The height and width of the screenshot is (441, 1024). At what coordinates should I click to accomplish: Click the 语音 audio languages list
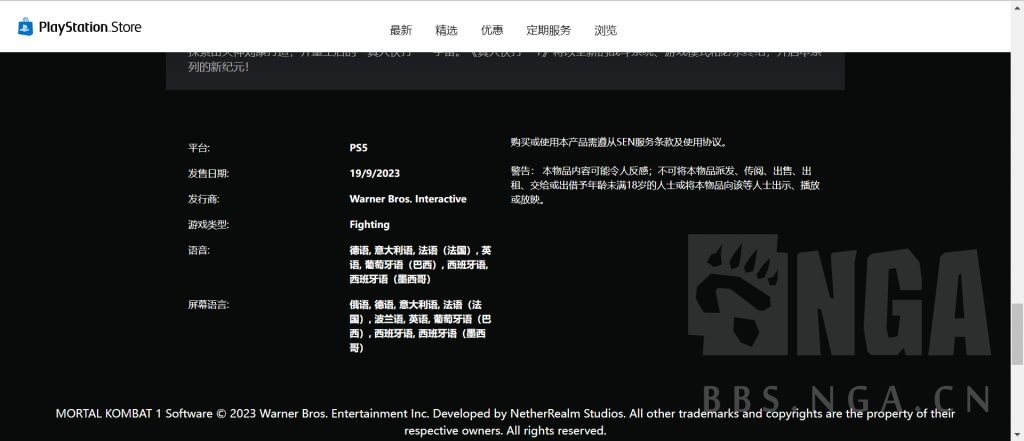(x=420, y=265)
